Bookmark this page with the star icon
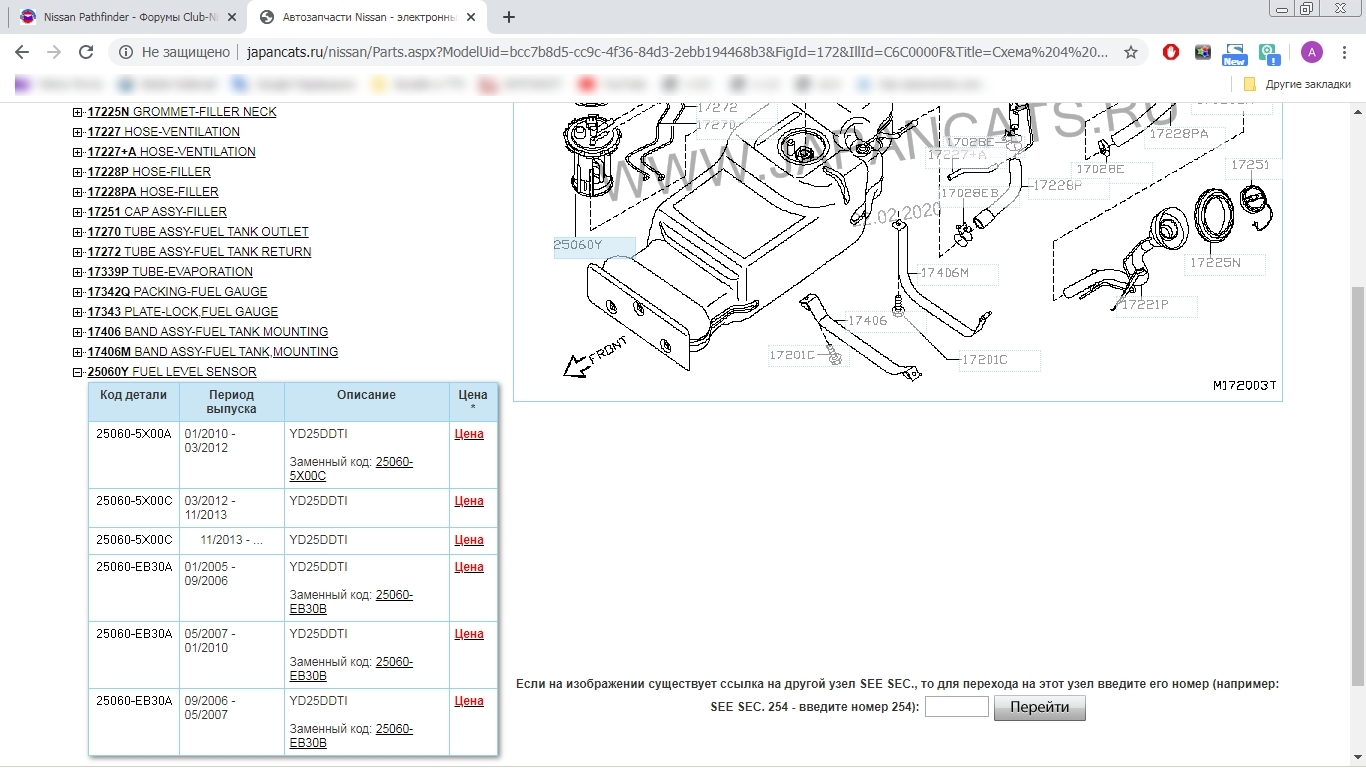The image size is (1366, 768). pyautogui.click(x=1131, y=52)
